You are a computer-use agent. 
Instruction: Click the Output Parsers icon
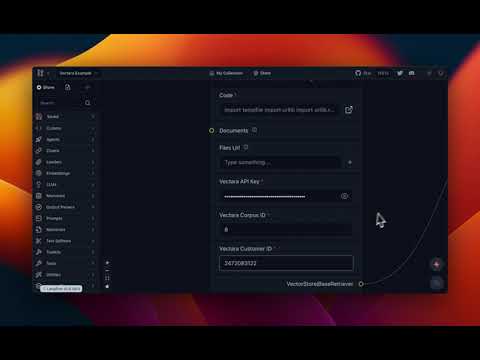[39, 207]
